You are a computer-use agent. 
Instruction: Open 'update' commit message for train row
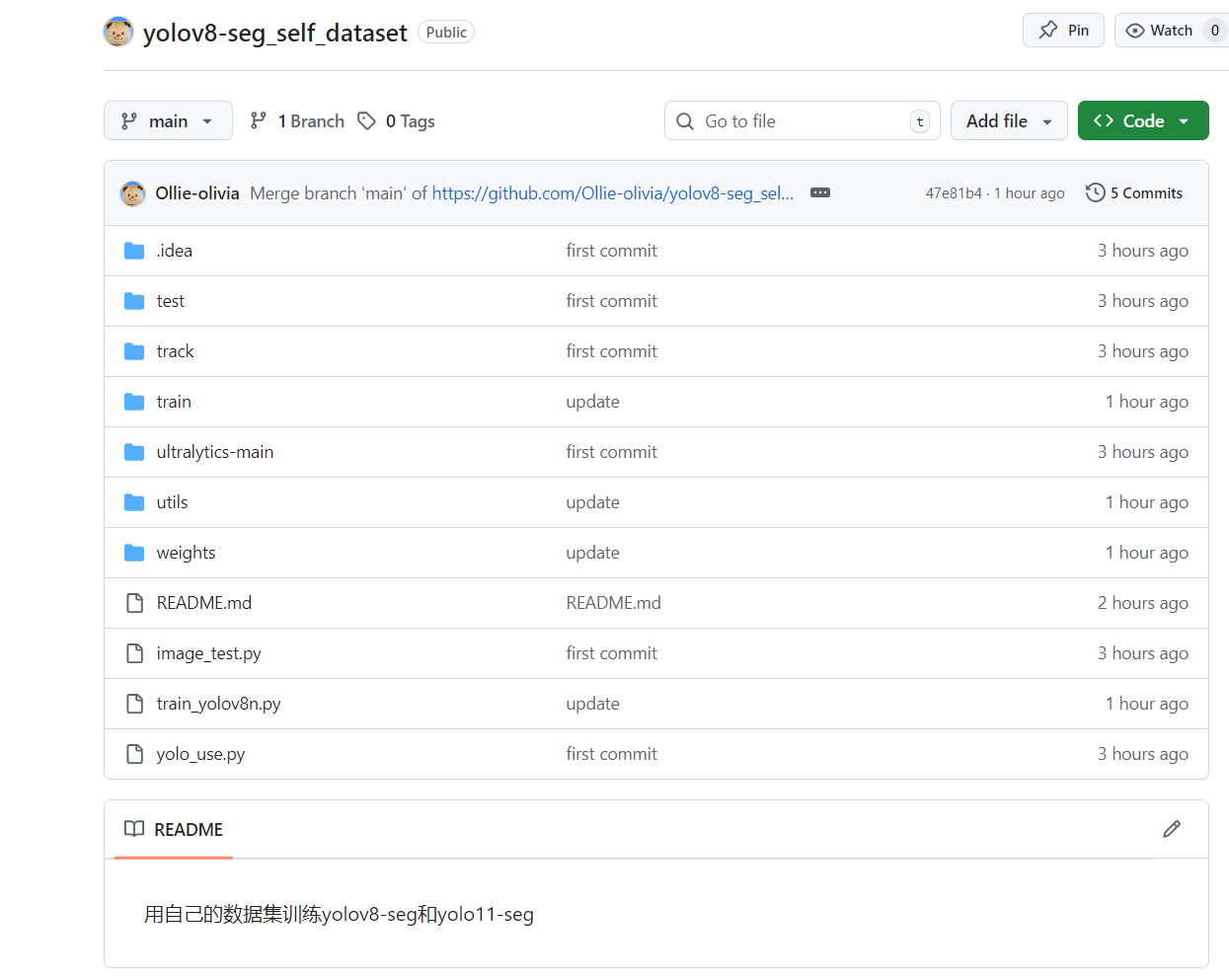coord(592,402)
